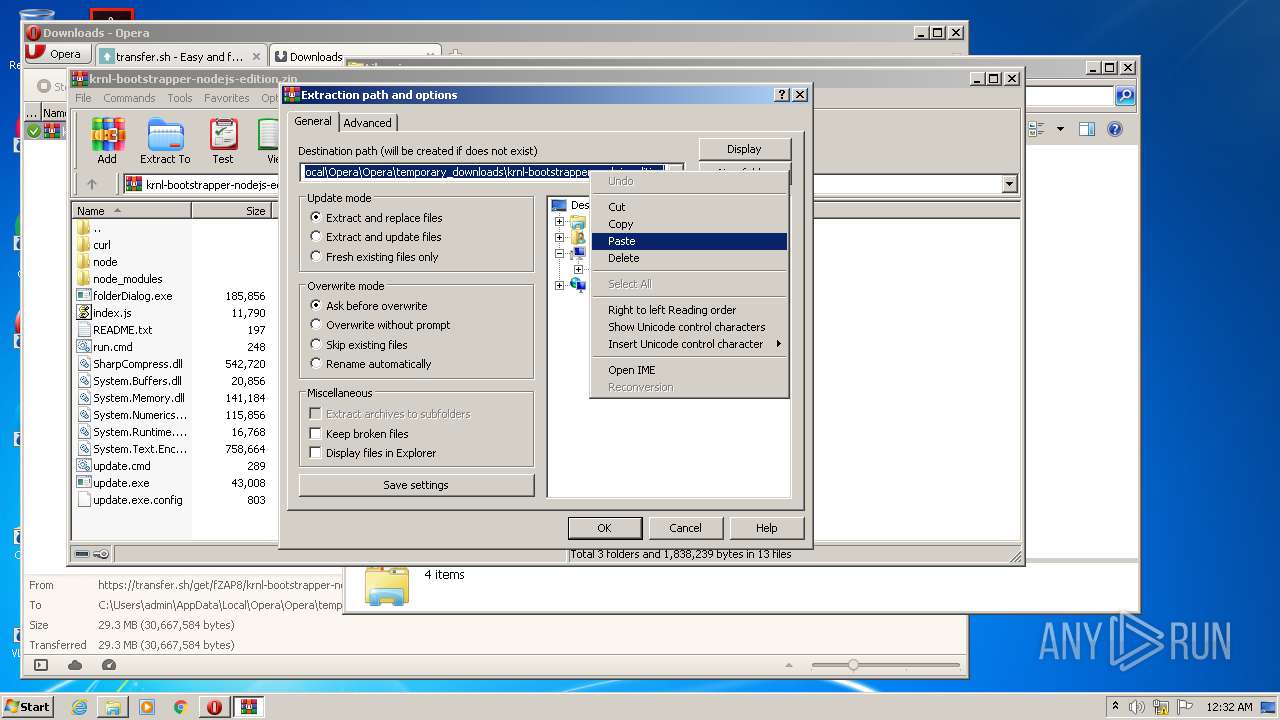The height and width of the screenshot is (720, 1280).
Task: Go up one level with arrow icon
Action: [92, 184]
